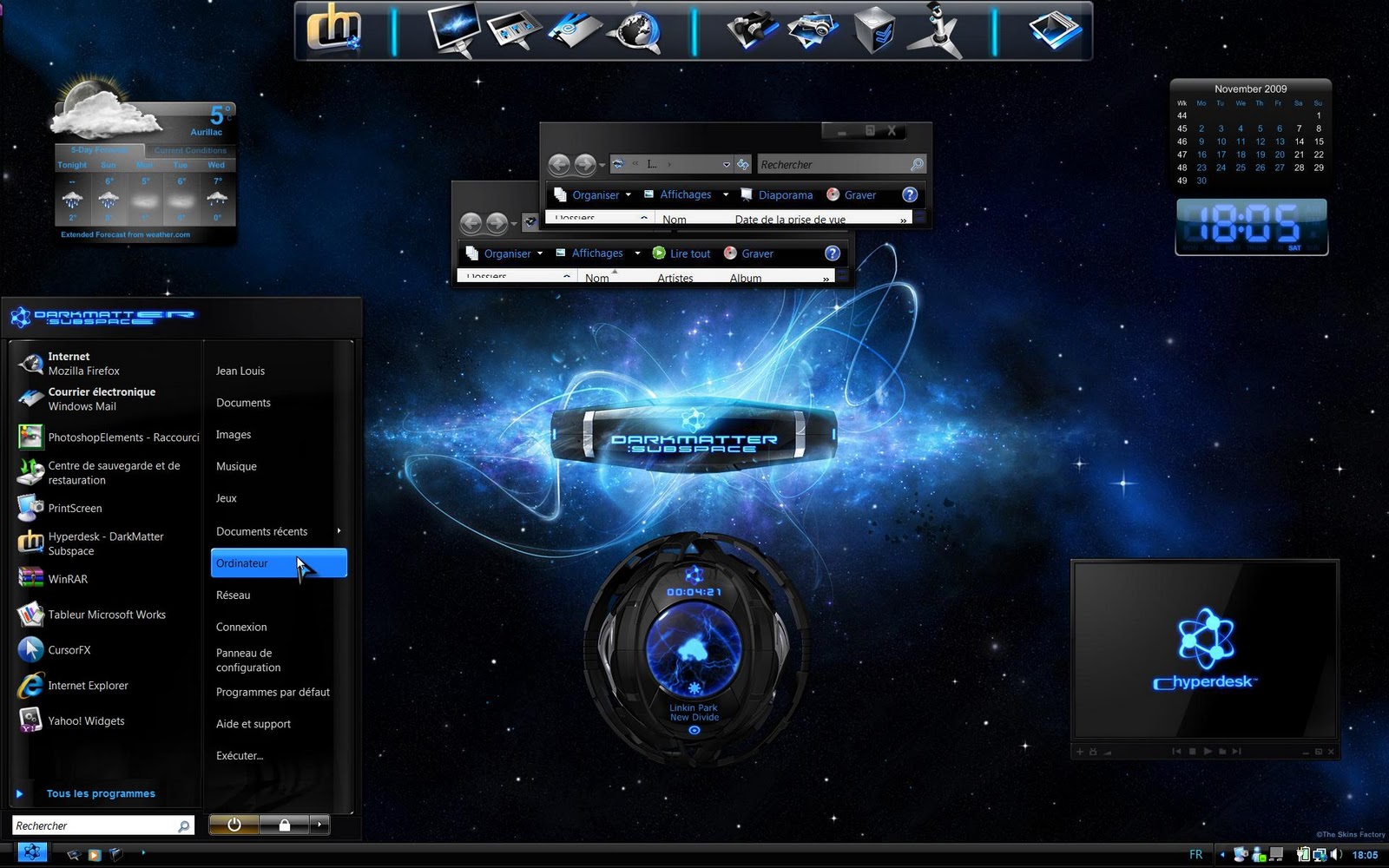
Task: Open the headphones music folder in the dock
Action: 752,31
